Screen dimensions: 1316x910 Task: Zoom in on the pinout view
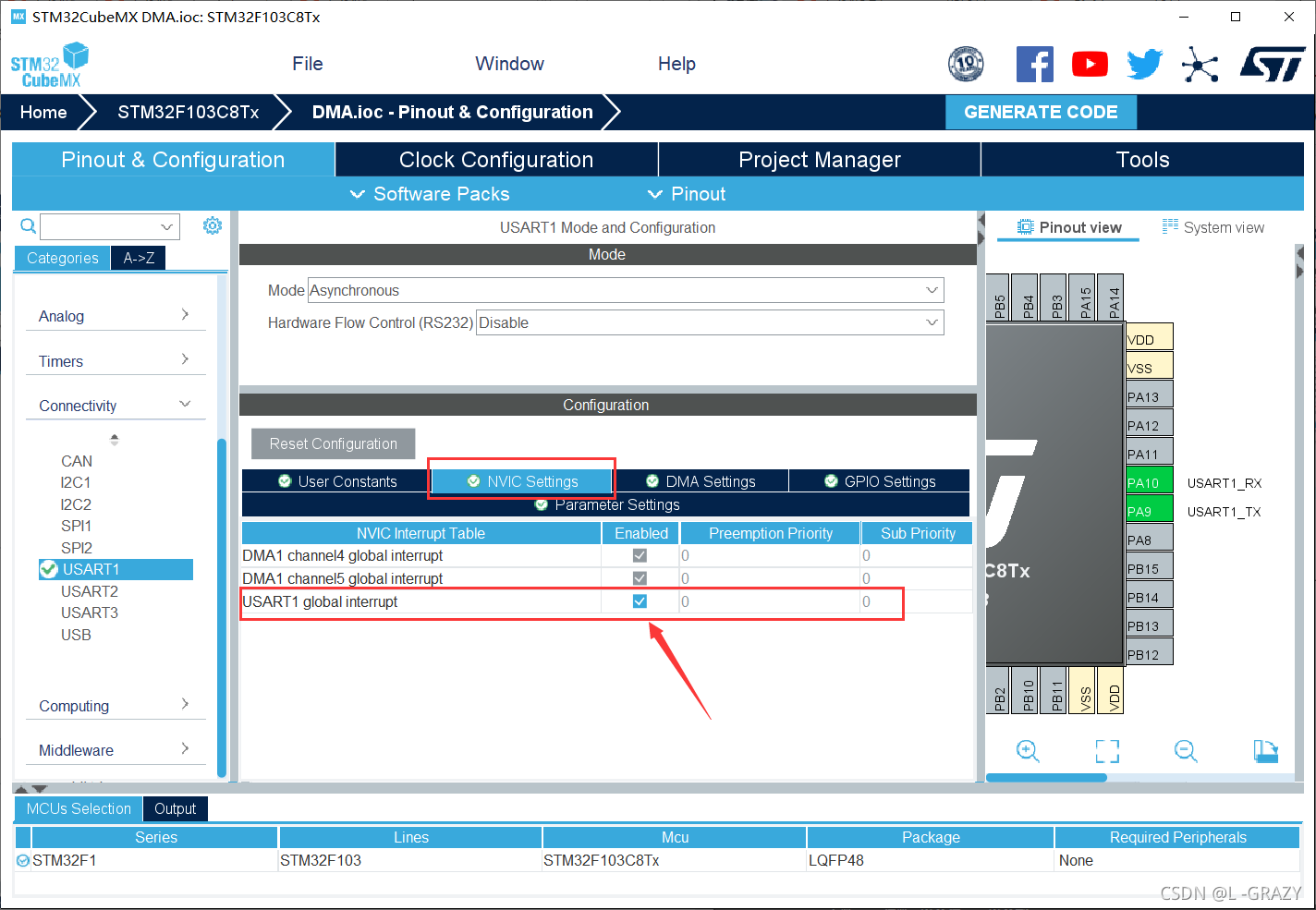click(1028, 750)
